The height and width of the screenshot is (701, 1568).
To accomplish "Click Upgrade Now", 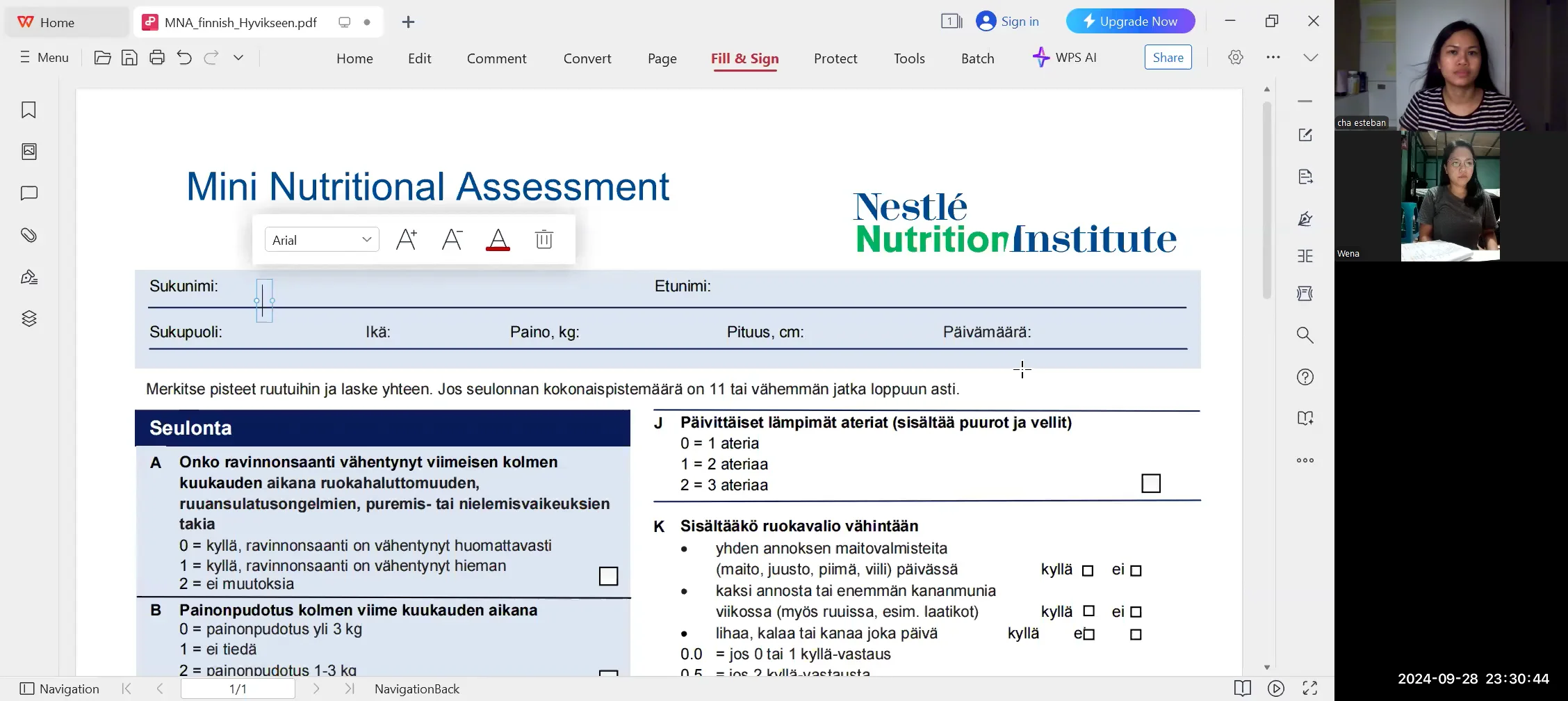I will [1130, 21].
